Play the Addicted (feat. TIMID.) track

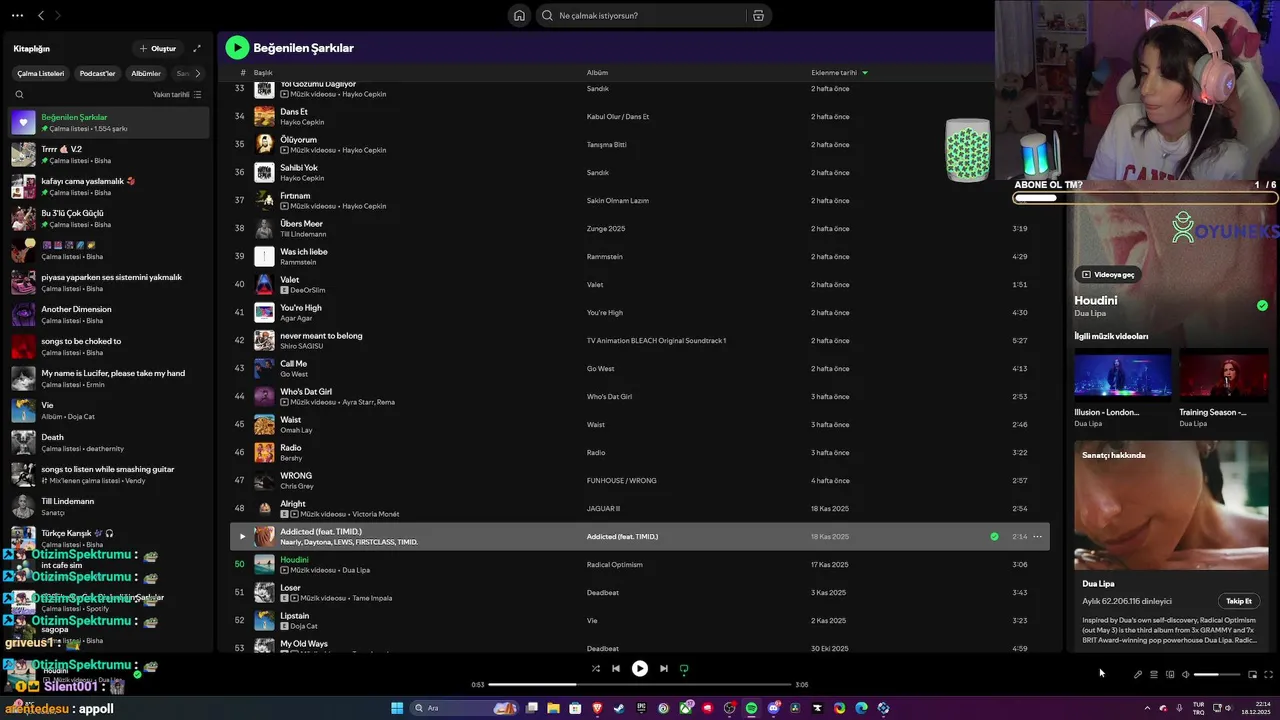tap(242, 536)
